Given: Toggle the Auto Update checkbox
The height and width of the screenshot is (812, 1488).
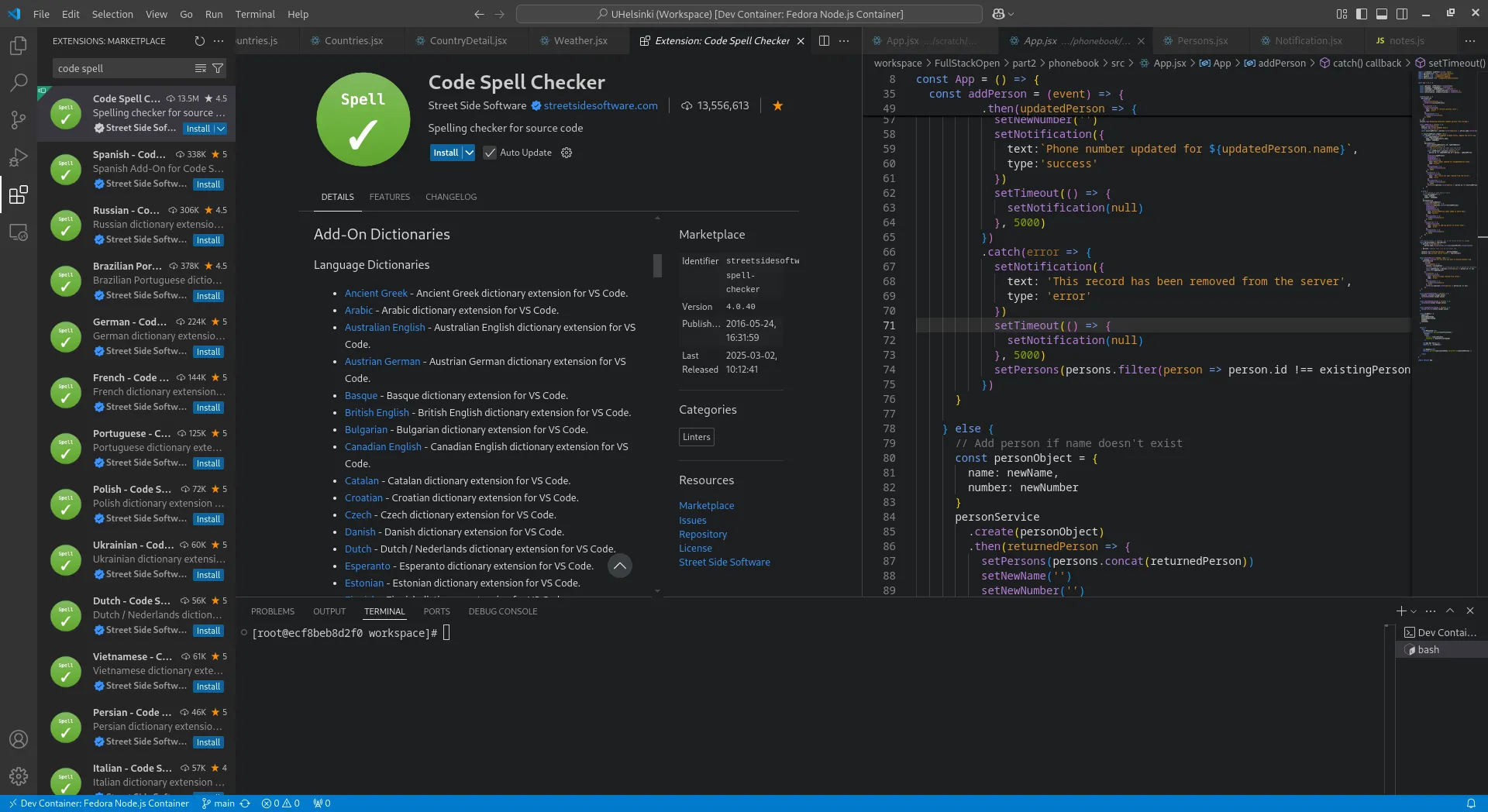Looking at the screenshot, I should click(x=490, y=153).
